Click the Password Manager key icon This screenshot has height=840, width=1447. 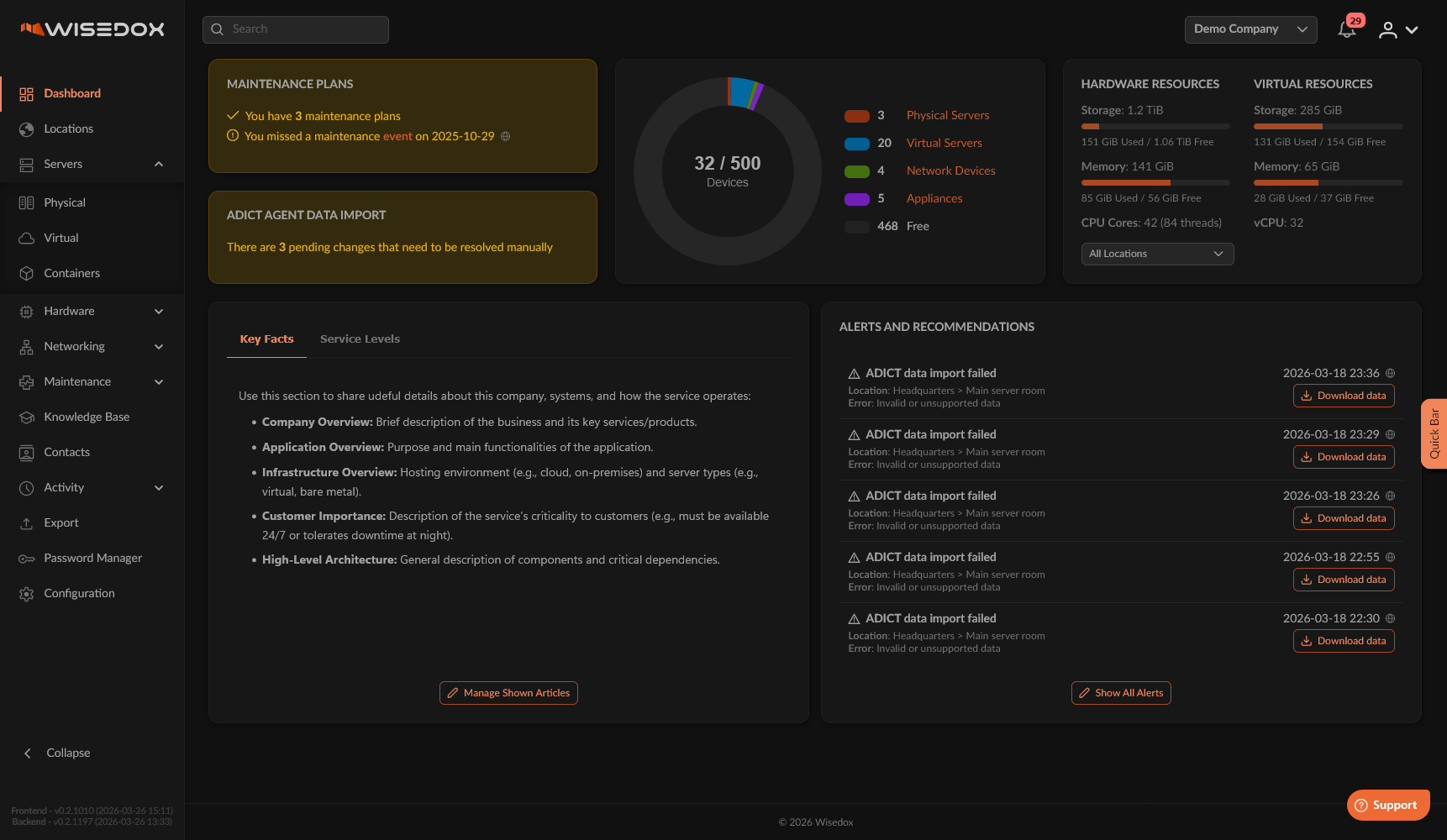click(x=27, y=559)
